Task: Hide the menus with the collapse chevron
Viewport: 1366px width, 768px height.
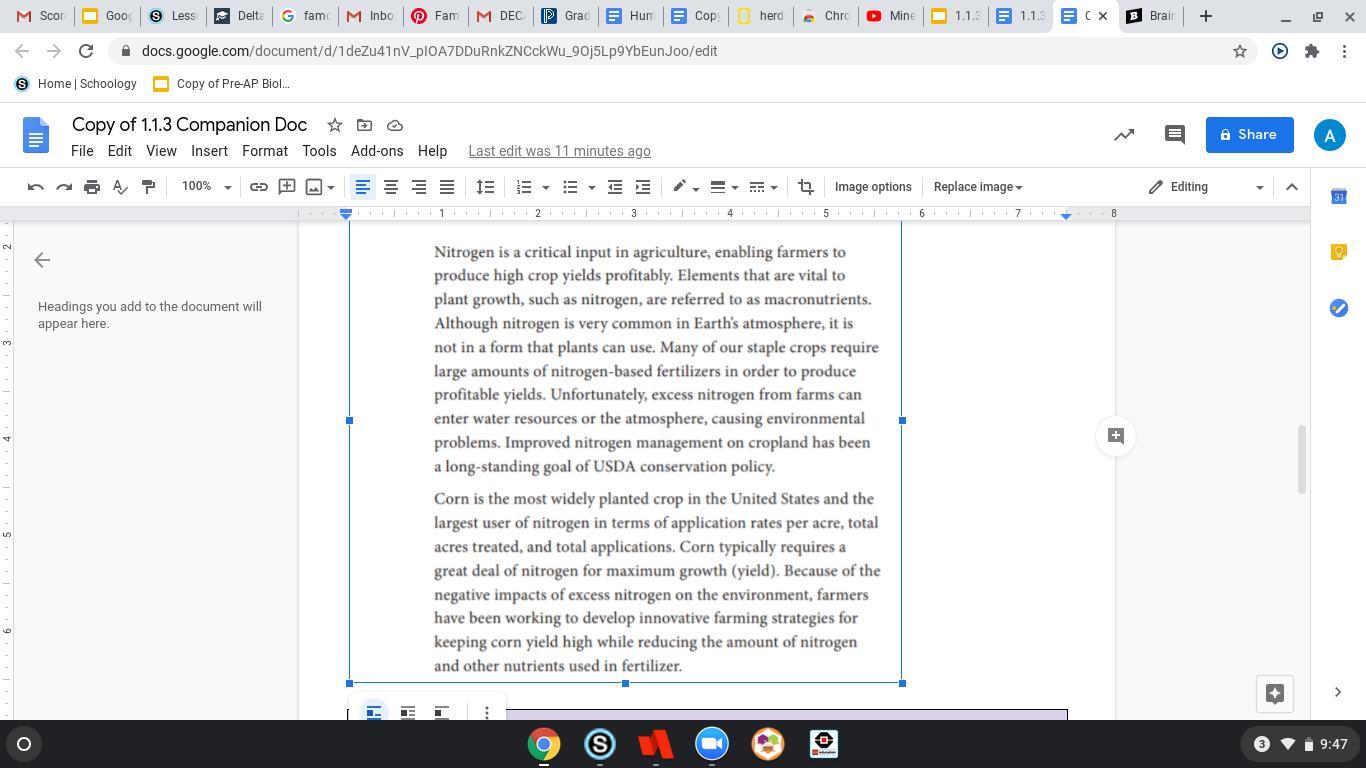Action: coord(1292,187)
